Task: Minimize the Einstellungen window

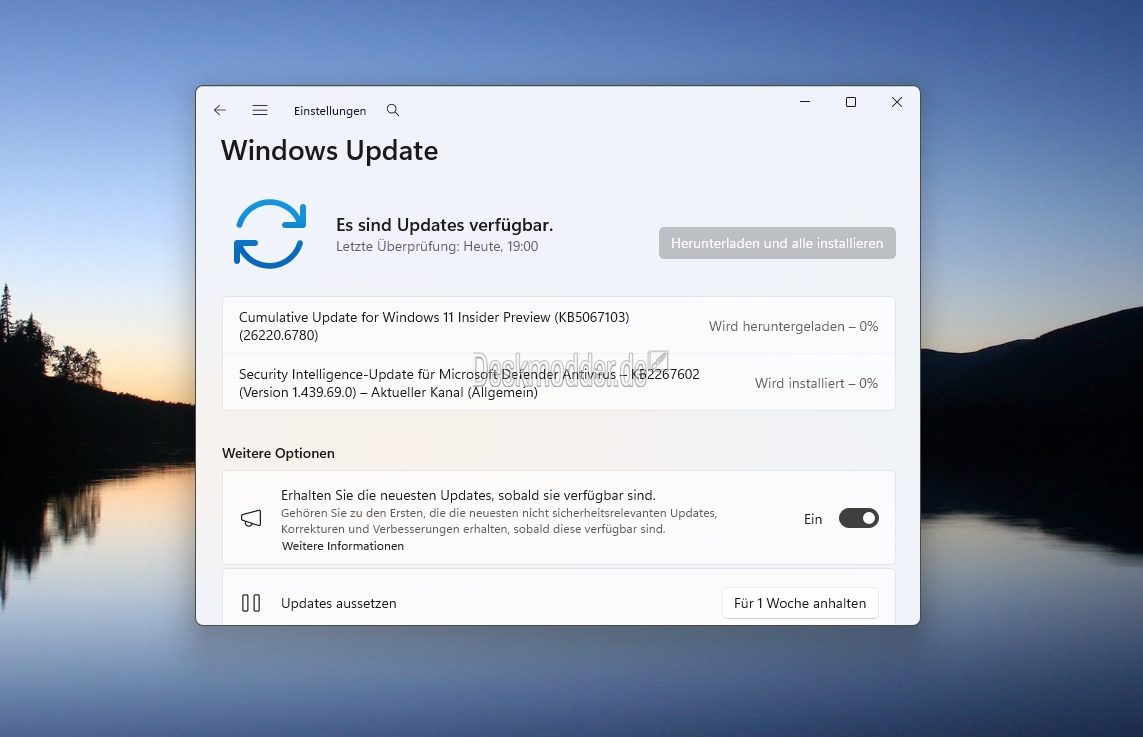Action: [x=805, y=102]
